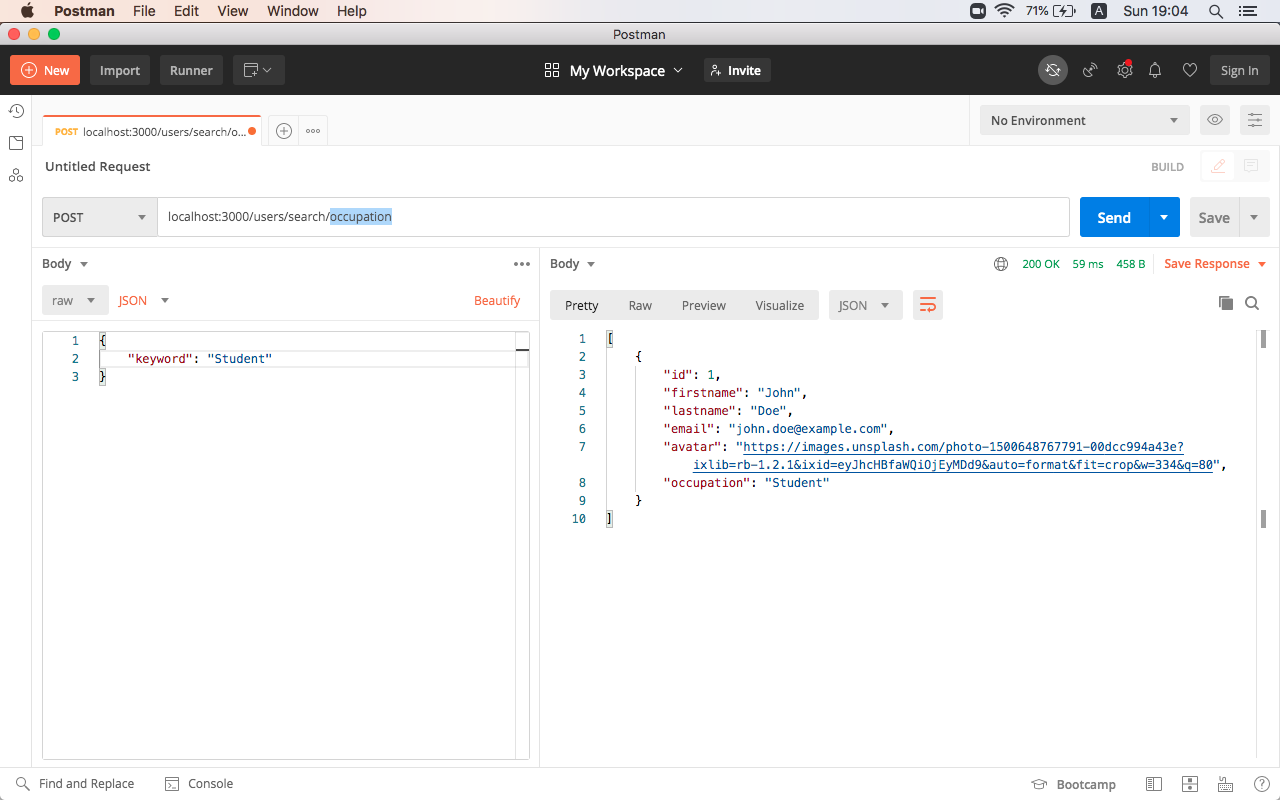Open request body three-dots options
The image size is (1280, 800).
click(522, 264)
